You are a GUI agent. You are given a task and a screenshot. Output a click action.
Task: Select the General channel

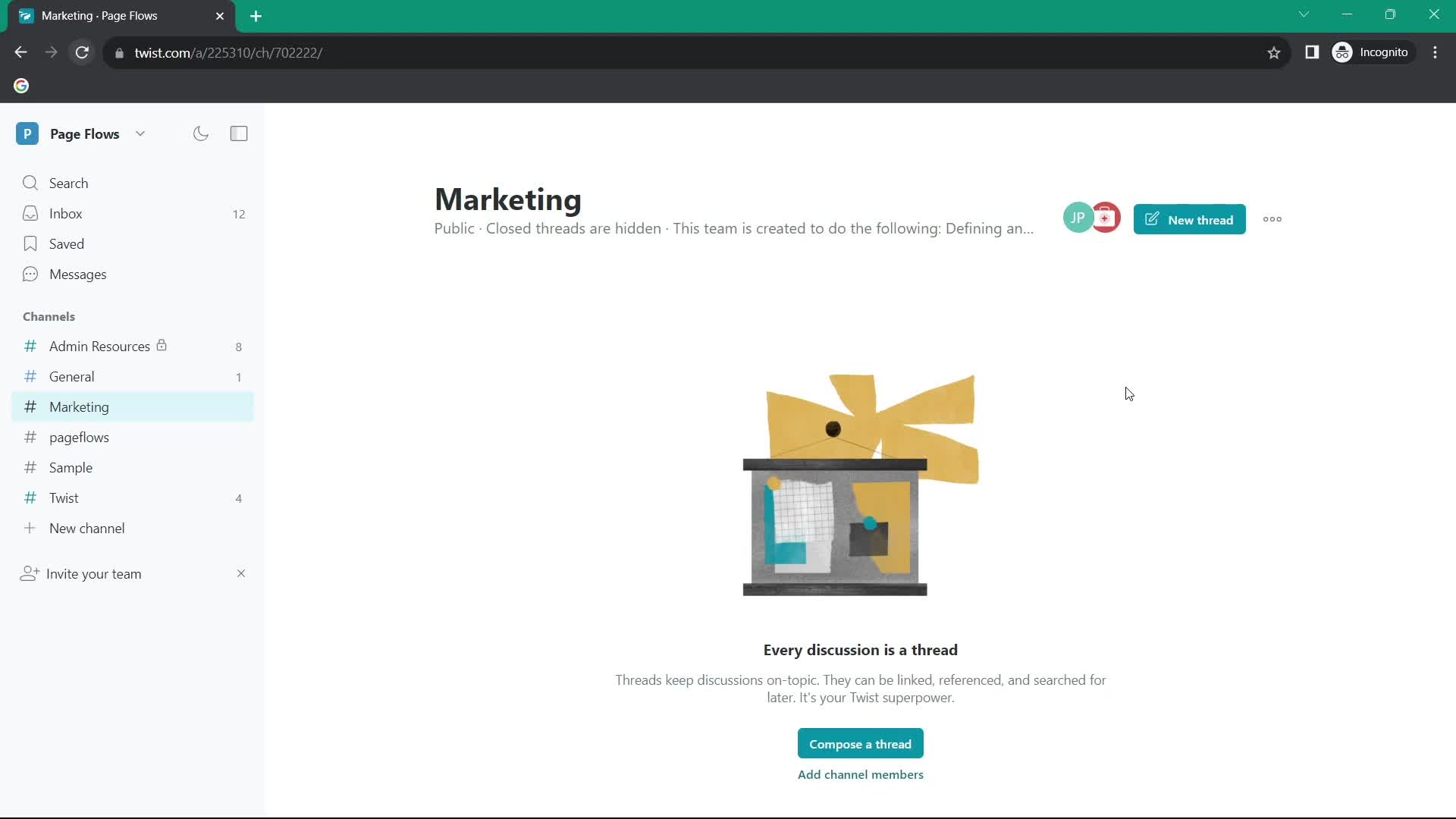pyautogui.click(x=71, y=376)
